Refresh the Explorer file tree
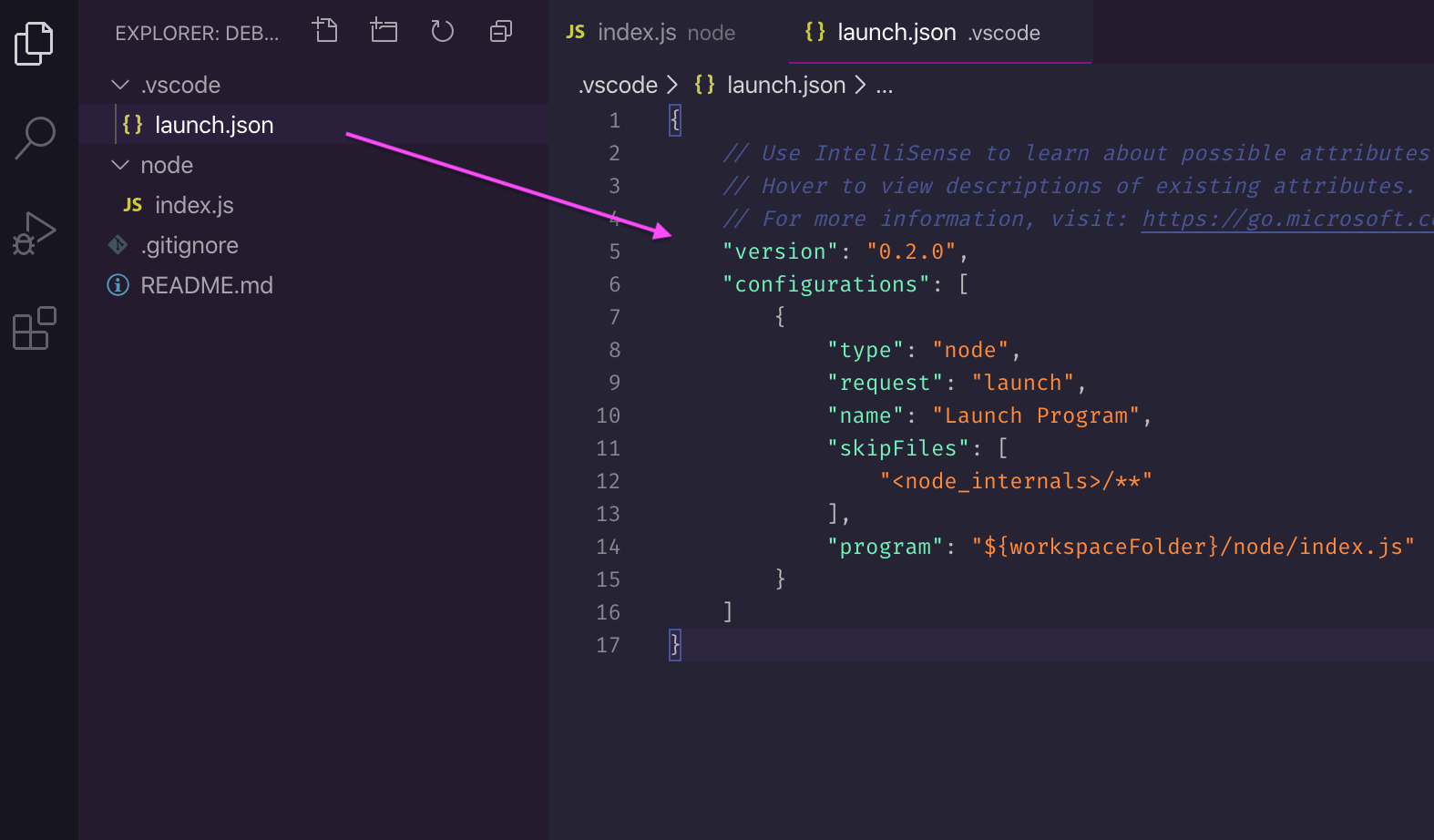Screen dimensions: 1434x840 pos(442,31)
